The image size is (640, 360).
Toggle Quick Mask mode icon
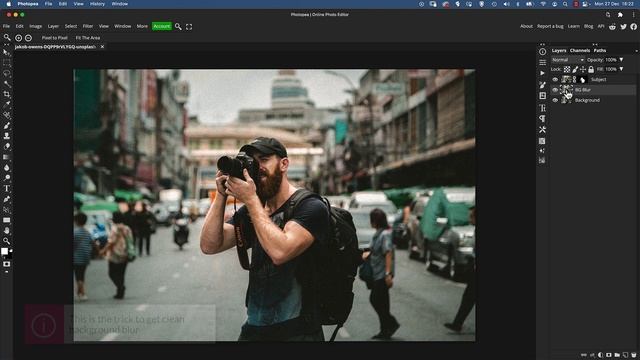6,264
